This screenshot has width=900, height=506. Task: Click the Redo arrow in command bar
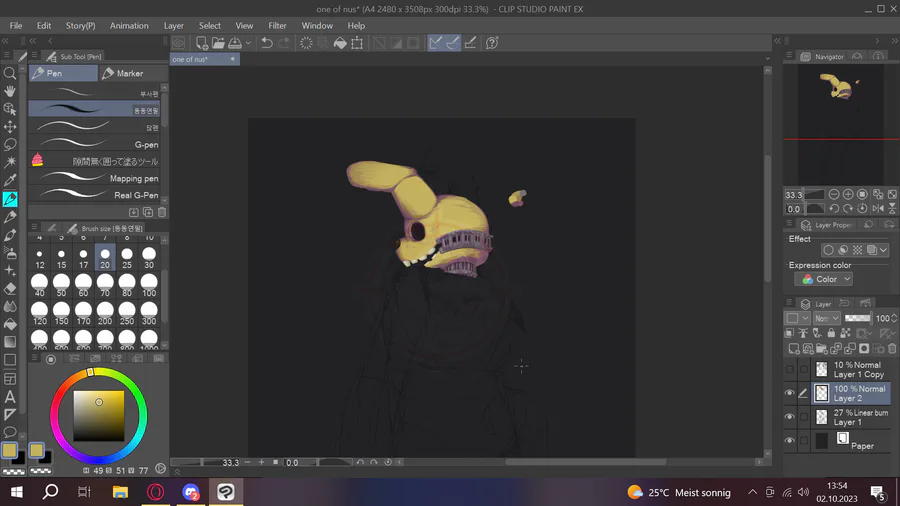pyautogui.click(x=284, y=42)
